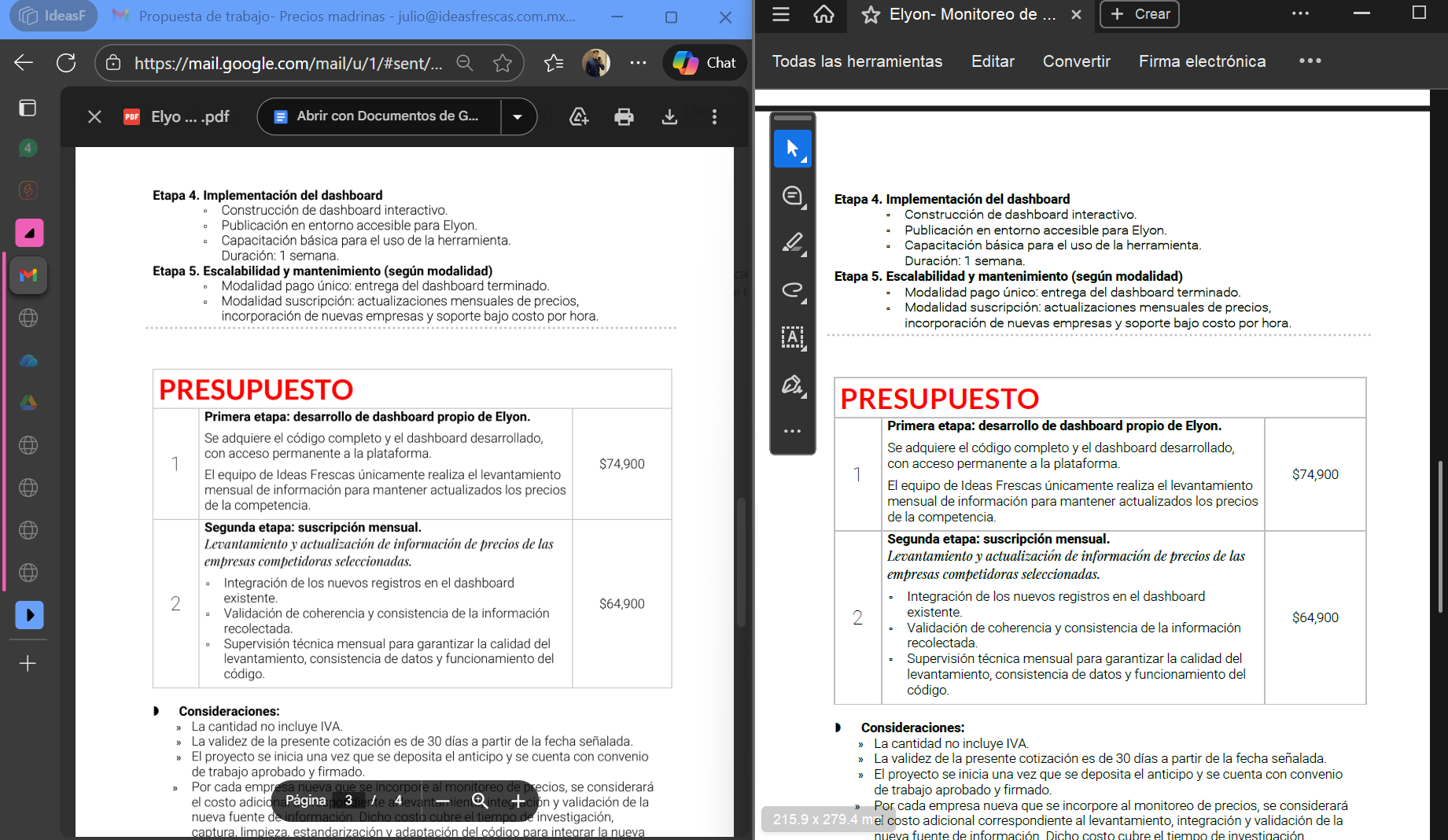Zoom out with the minus control
The height and width of the screenshot is (840, 1448).
pos(443,801)
